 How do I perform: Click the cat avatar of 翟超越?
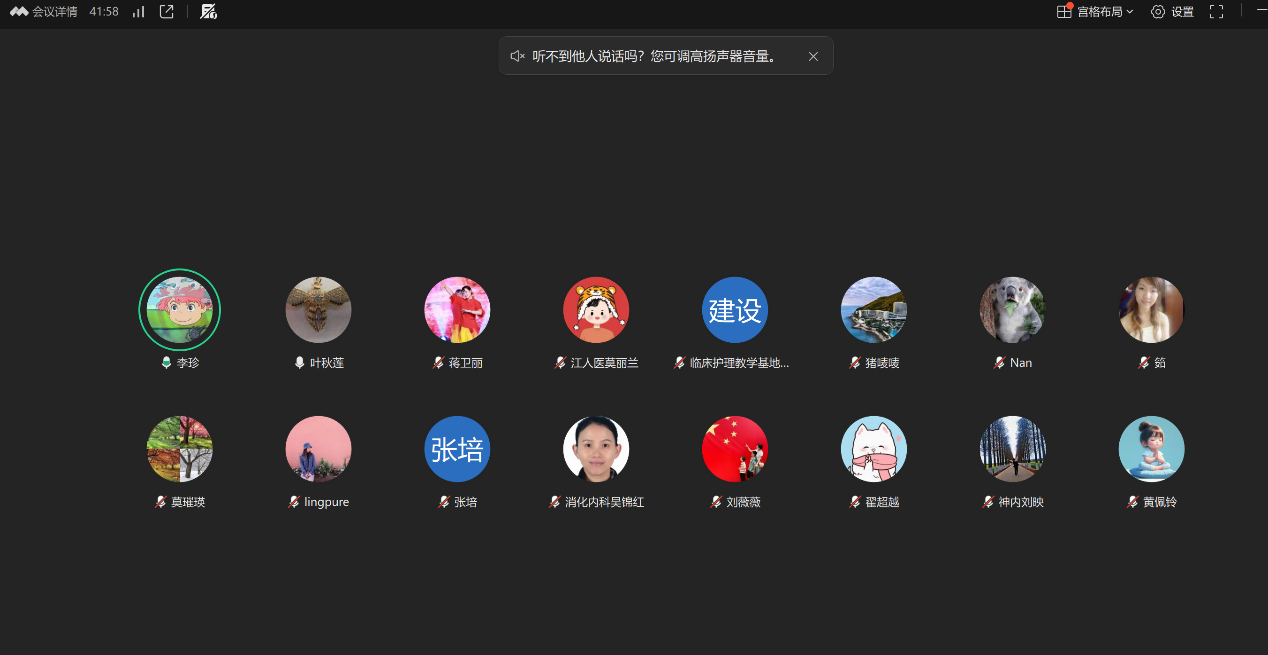[873, 449]
